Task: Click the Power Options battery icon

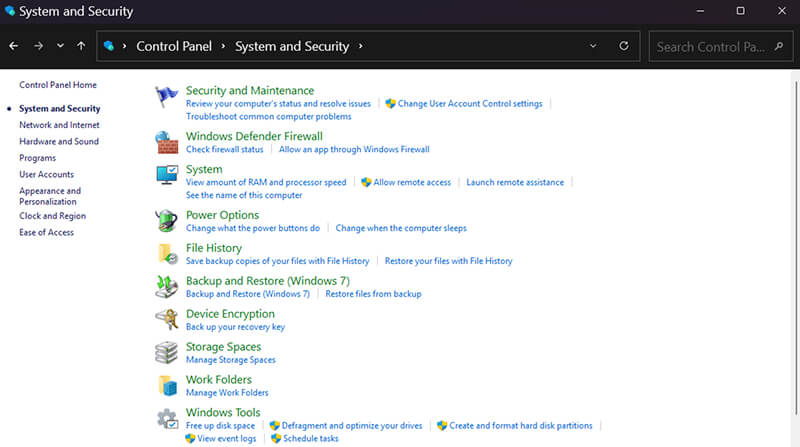Action: (166, 221)
